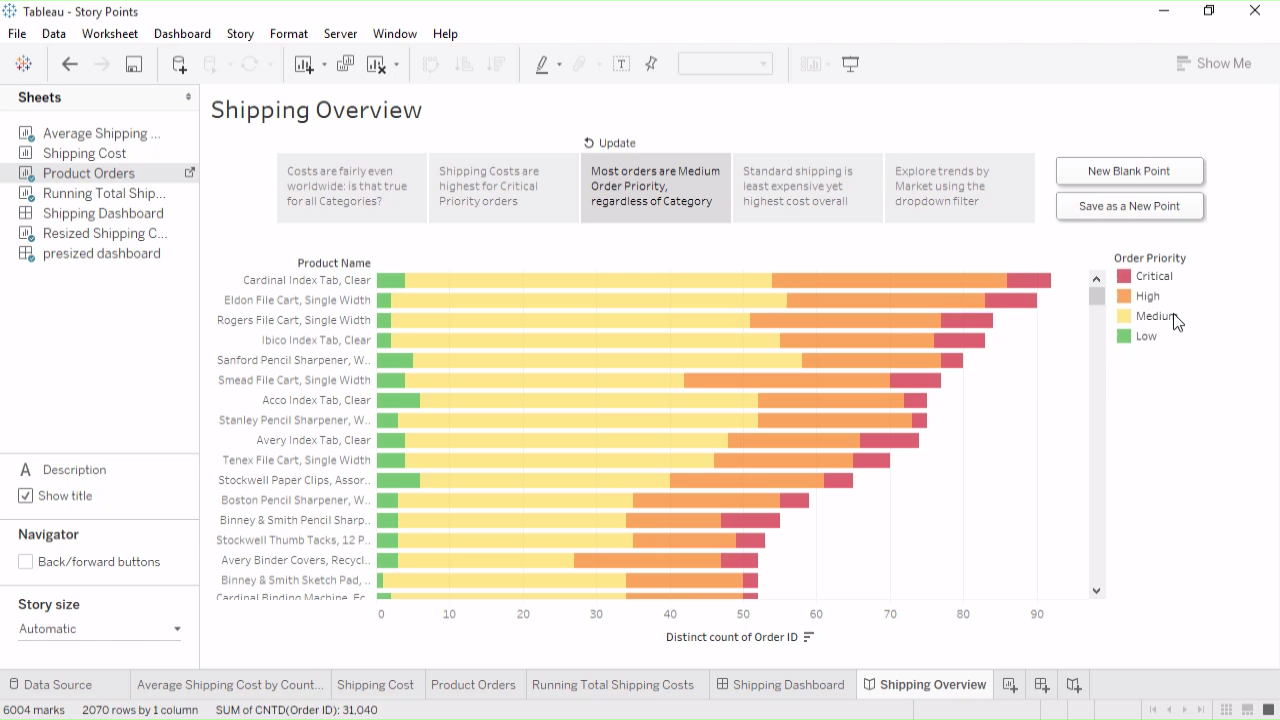Click the New Data Source icon
This screenshot has width=1280, height=720.
(179, 64)
